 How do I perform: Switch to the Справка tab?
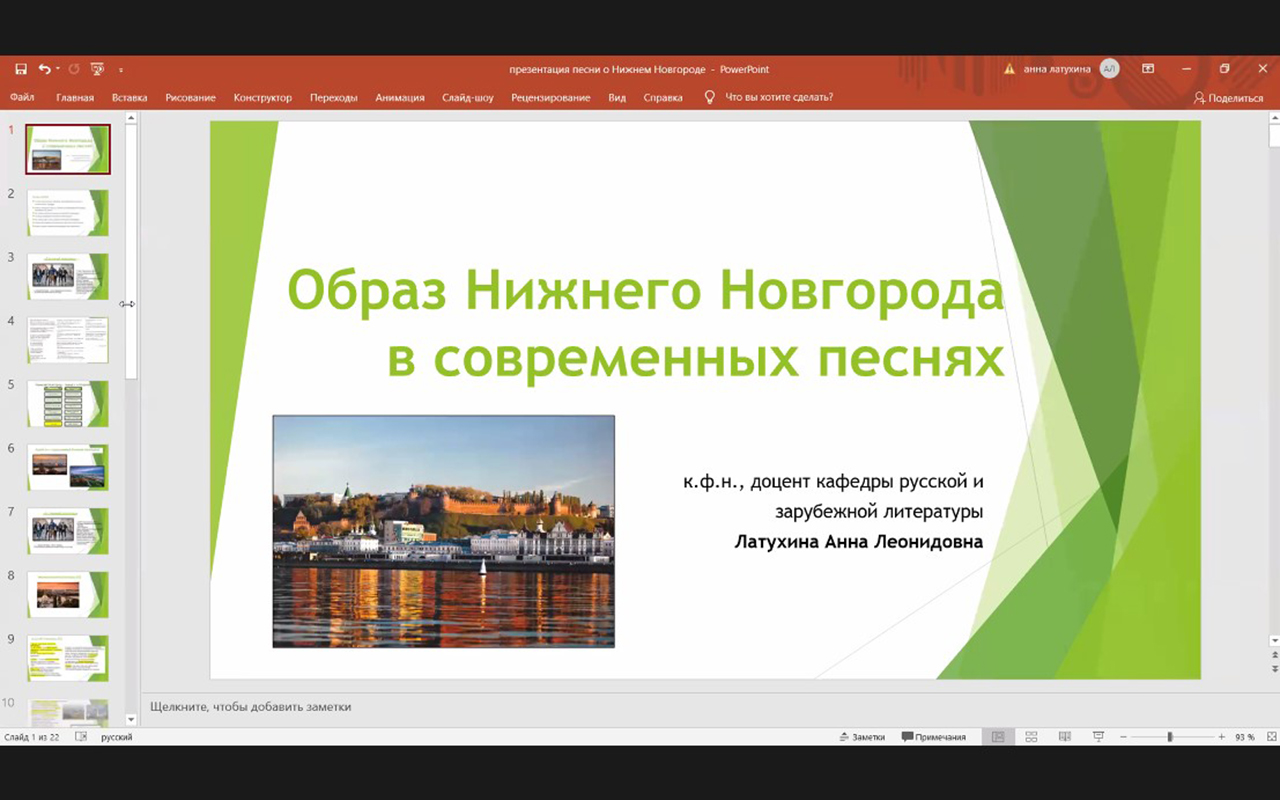coord(663,98)
